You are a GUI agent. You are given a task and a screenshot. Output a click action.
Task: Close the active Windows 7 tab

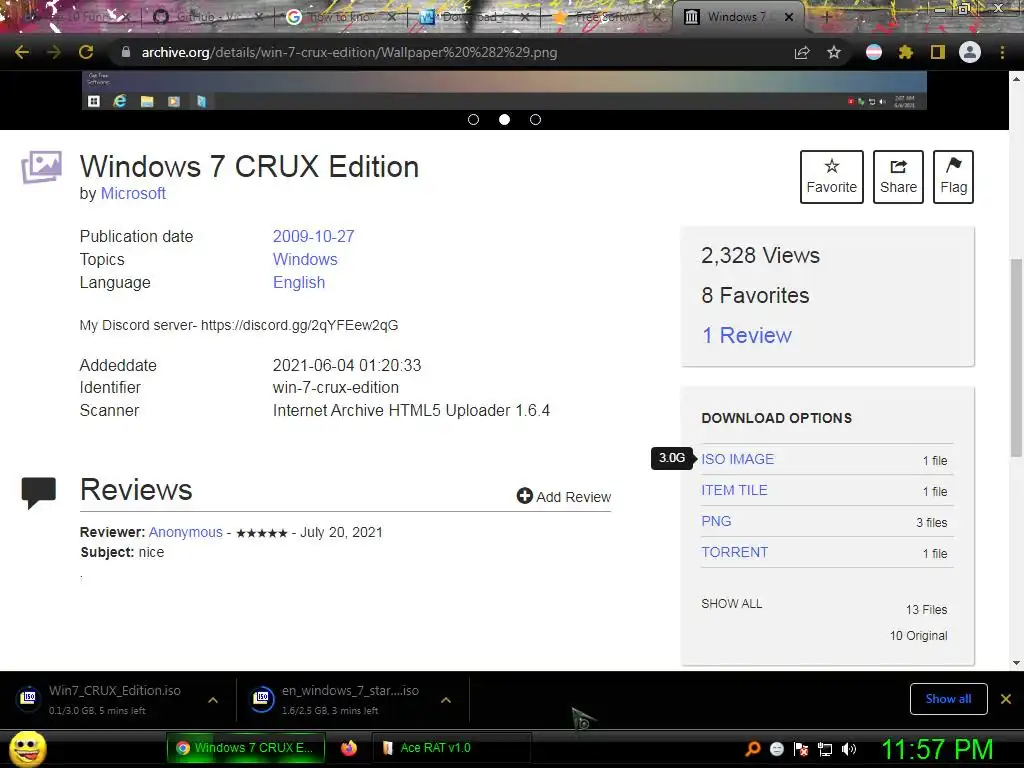click(x=789, y=17)
